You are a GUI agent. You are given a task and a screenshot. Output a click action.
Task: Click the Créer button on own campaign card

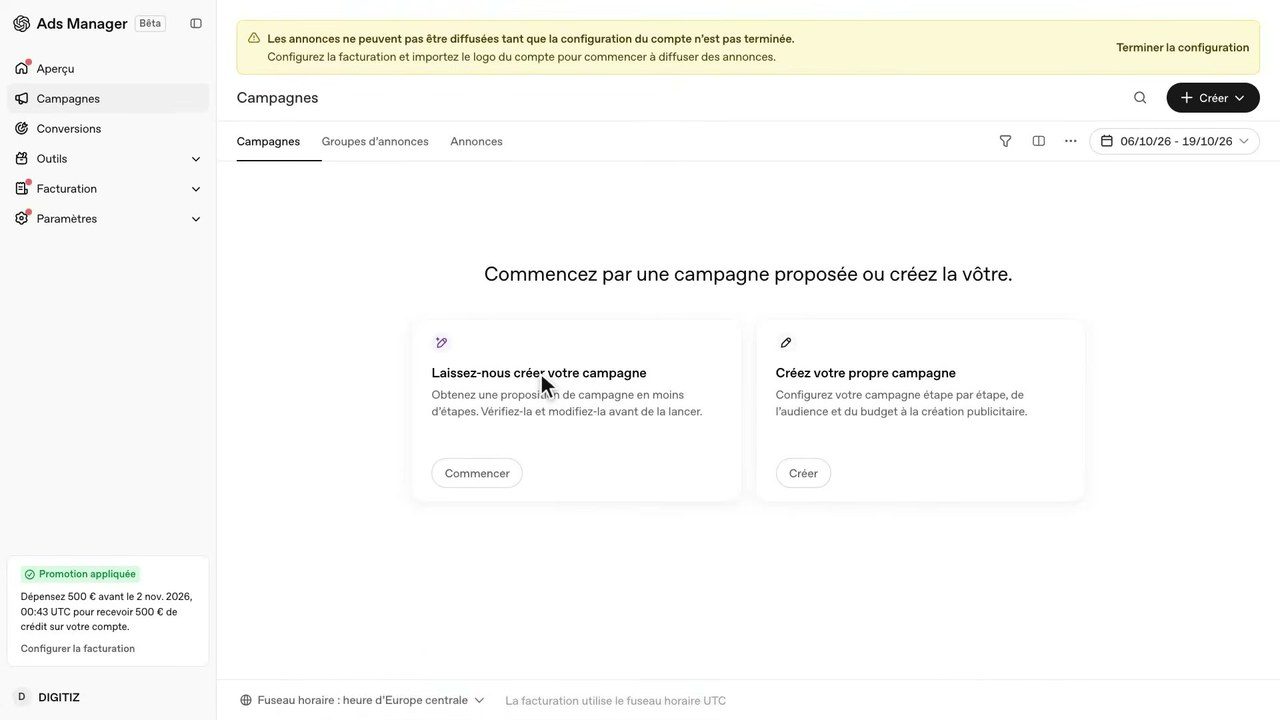coord(803,473)
